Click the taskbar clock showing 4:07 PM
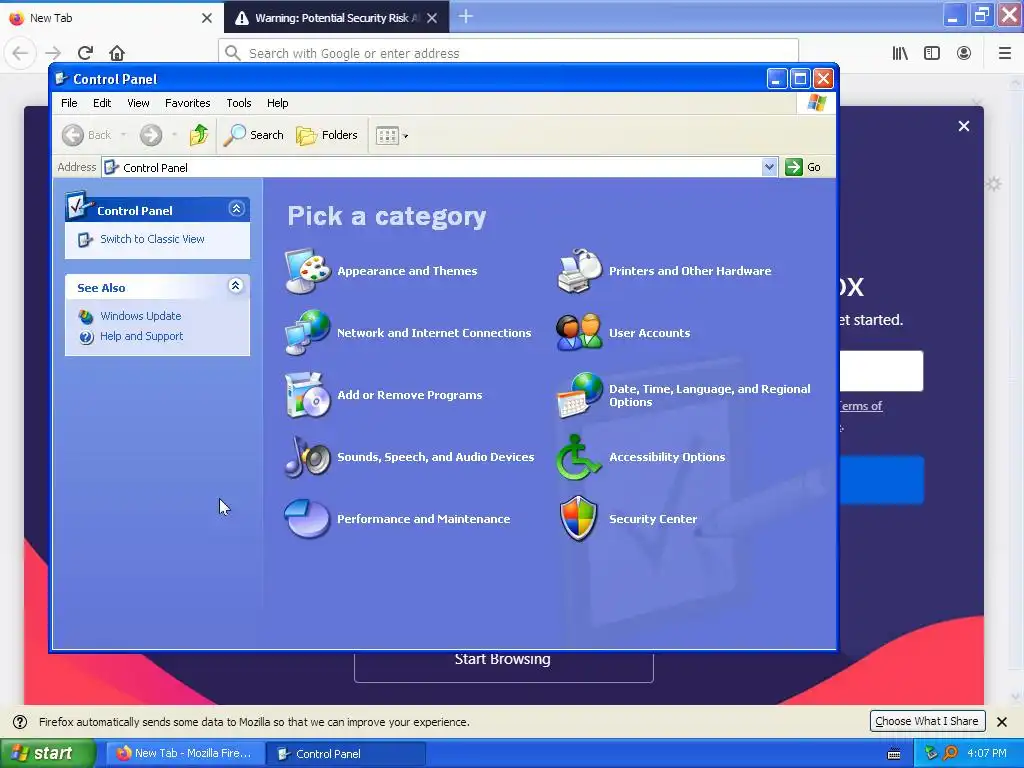This screenshot has width=1024, height=768. click(x=987, y=754)
